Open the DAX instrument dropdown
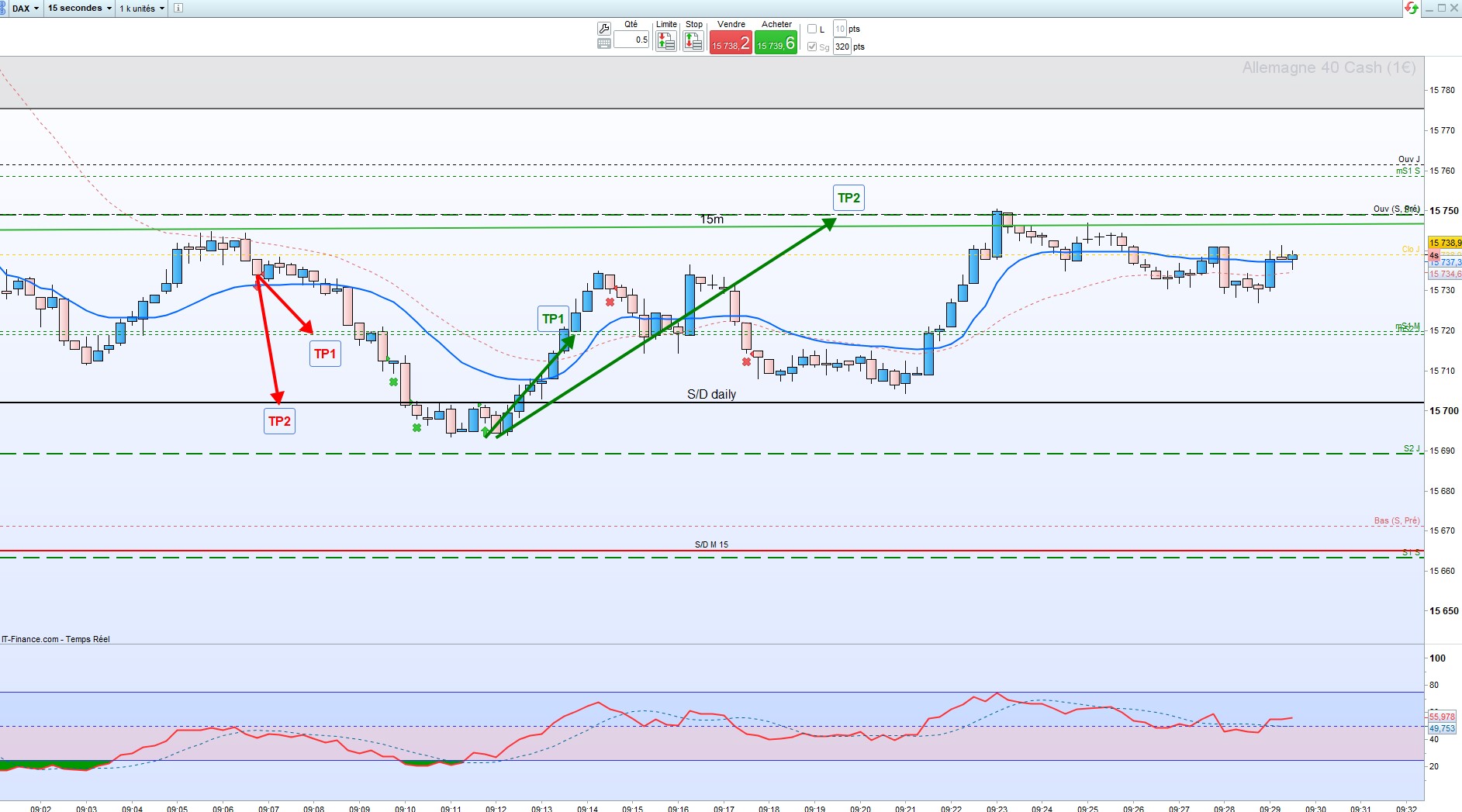This screenshot has height=812, width=1462. 26,8
